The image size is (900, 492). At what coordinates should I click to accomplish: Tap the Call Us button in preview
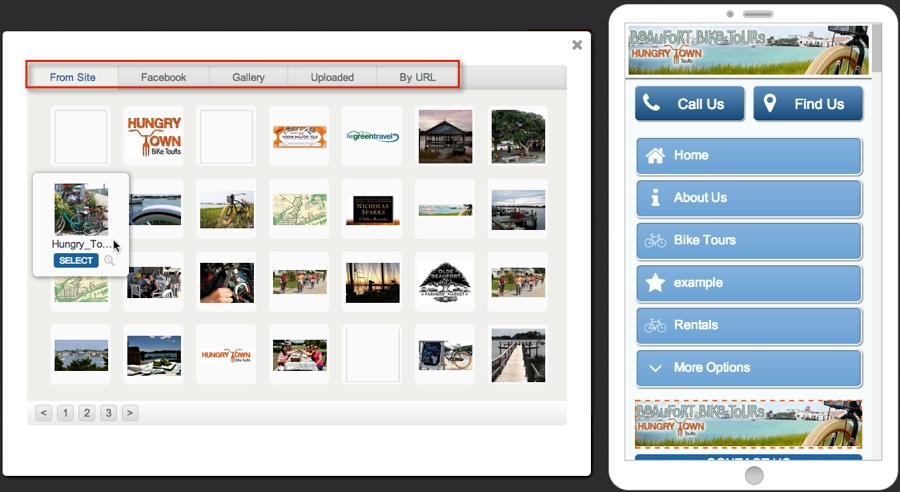point(689,104)
